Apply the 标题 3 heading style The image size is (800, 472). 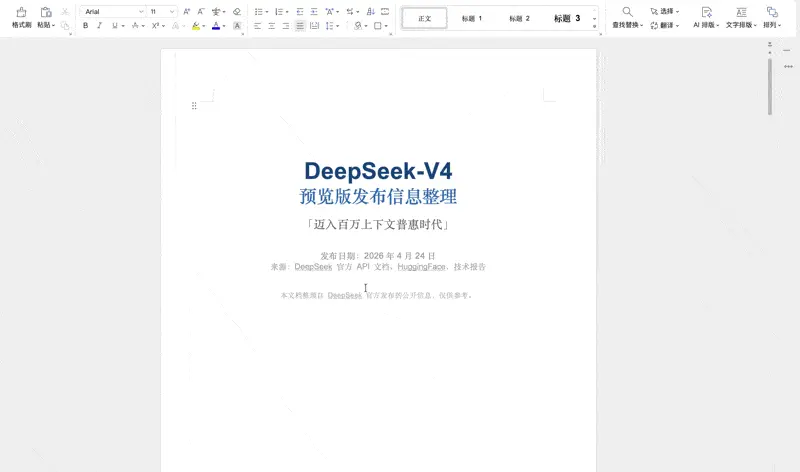[x=567, y=18]
